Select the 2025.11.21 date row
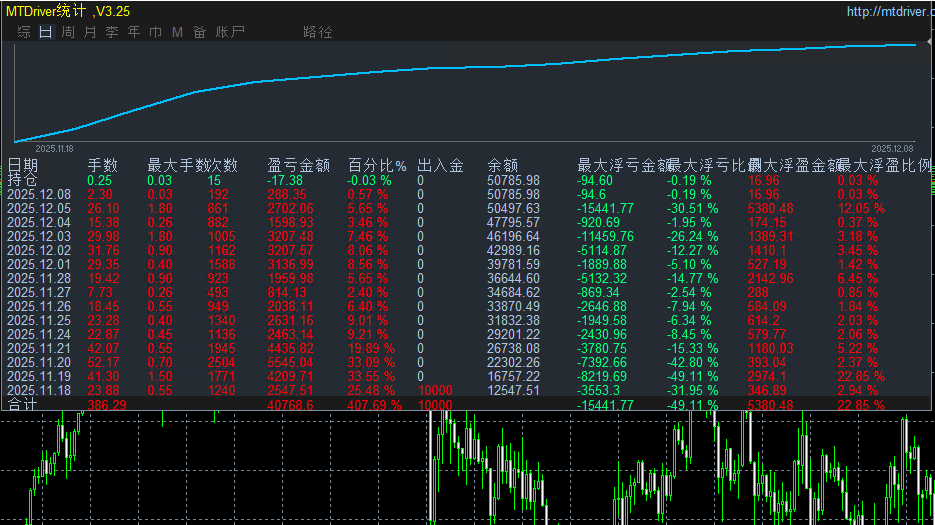Image resolution: width=935 pixels, height=525 pixels. tap(39, 348)
